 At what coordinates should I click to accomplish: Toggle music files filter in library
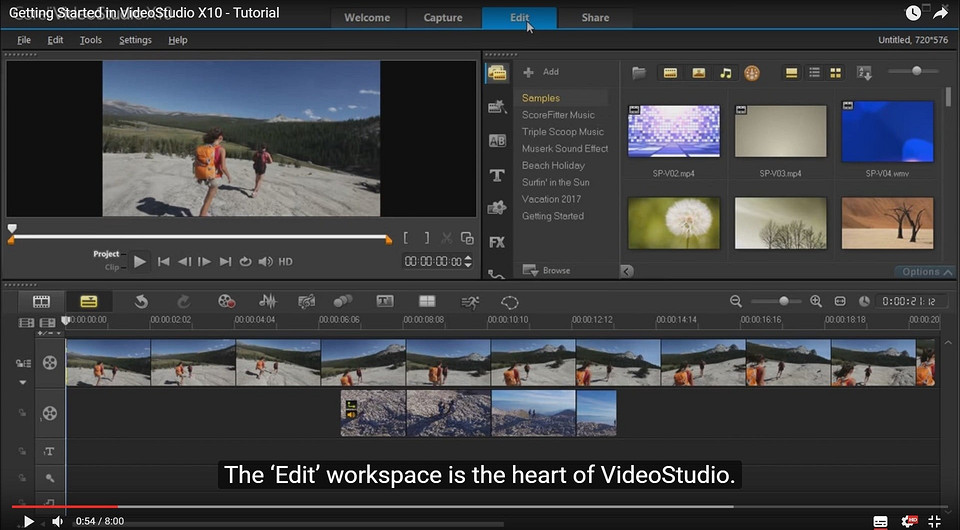[725, 73]
